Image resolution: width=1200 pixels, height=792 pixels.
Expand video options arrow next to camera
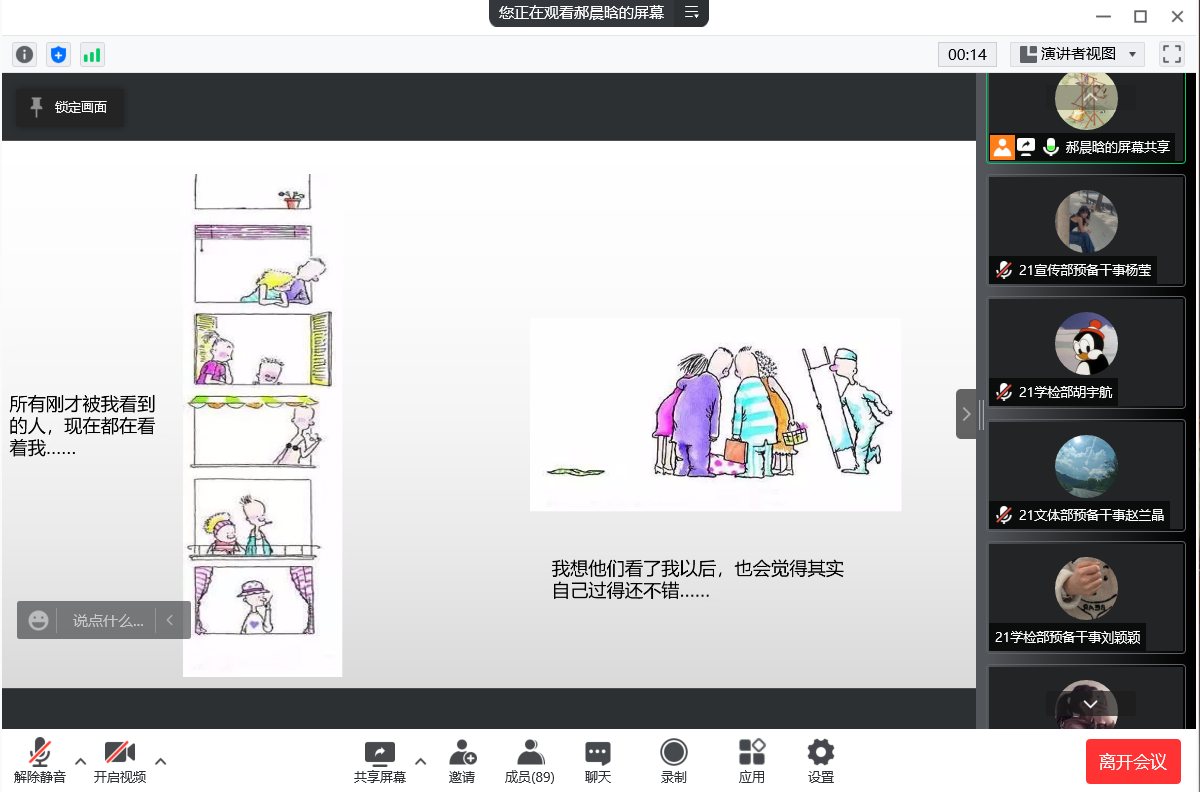coord(160,761)
